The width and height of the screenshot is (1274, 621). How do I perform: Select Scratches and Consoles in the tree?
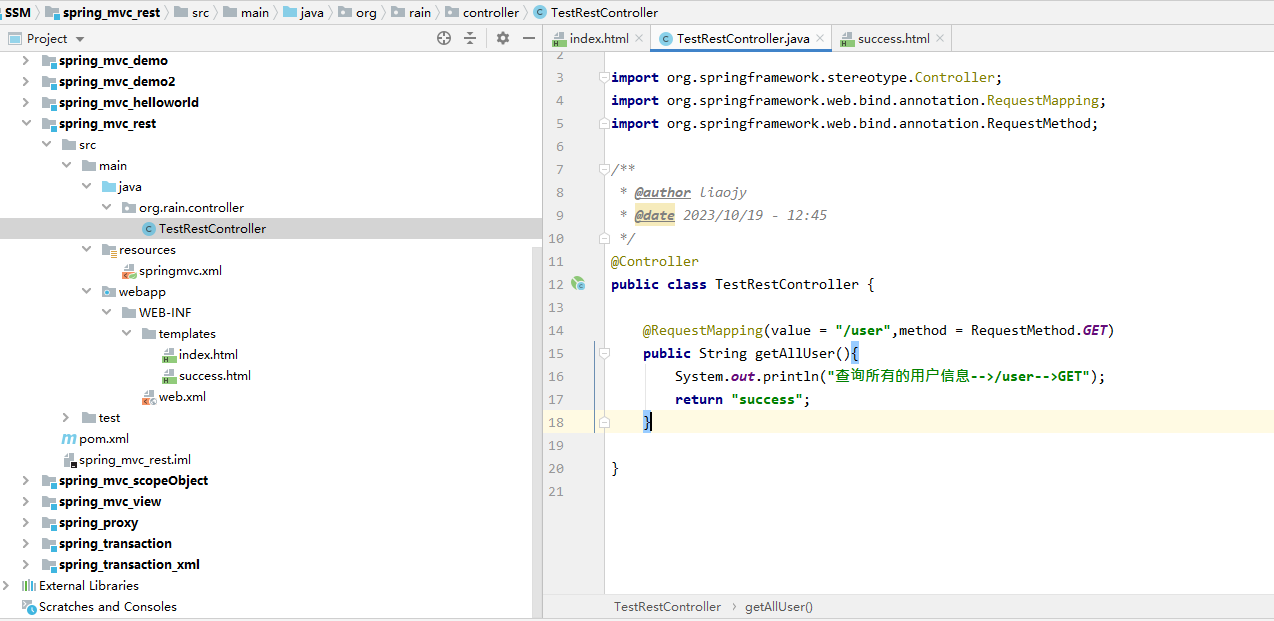[108, 607]
